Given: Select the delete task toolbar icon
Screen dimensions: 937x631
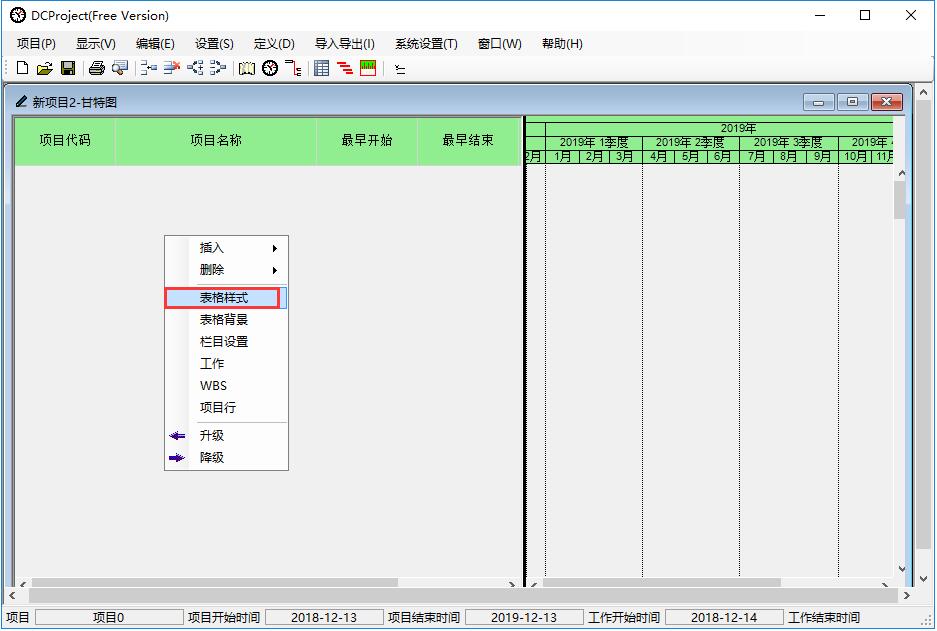Looking at the screenshot, I should coord(172,67).
